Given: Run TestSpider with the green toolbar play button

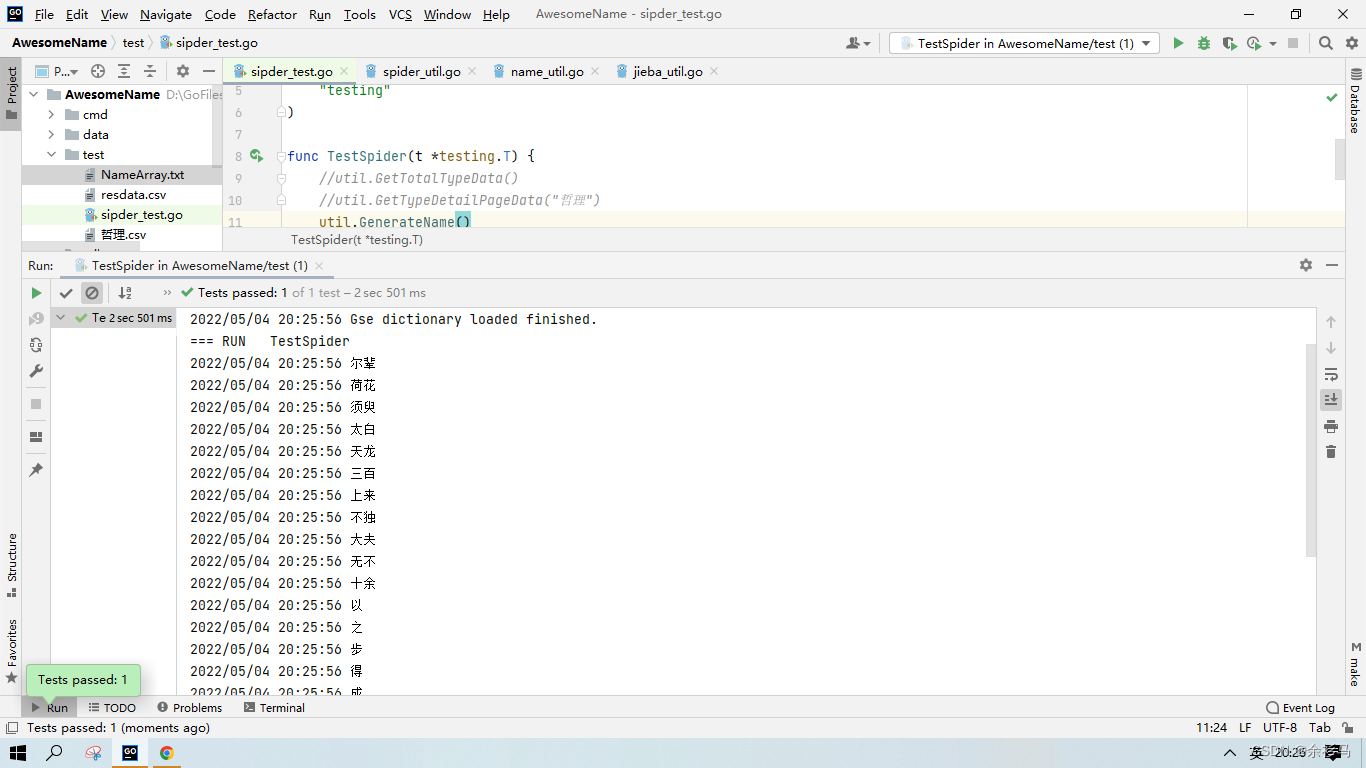Looking at the screenshot, I should click(x=1178, y=43).
